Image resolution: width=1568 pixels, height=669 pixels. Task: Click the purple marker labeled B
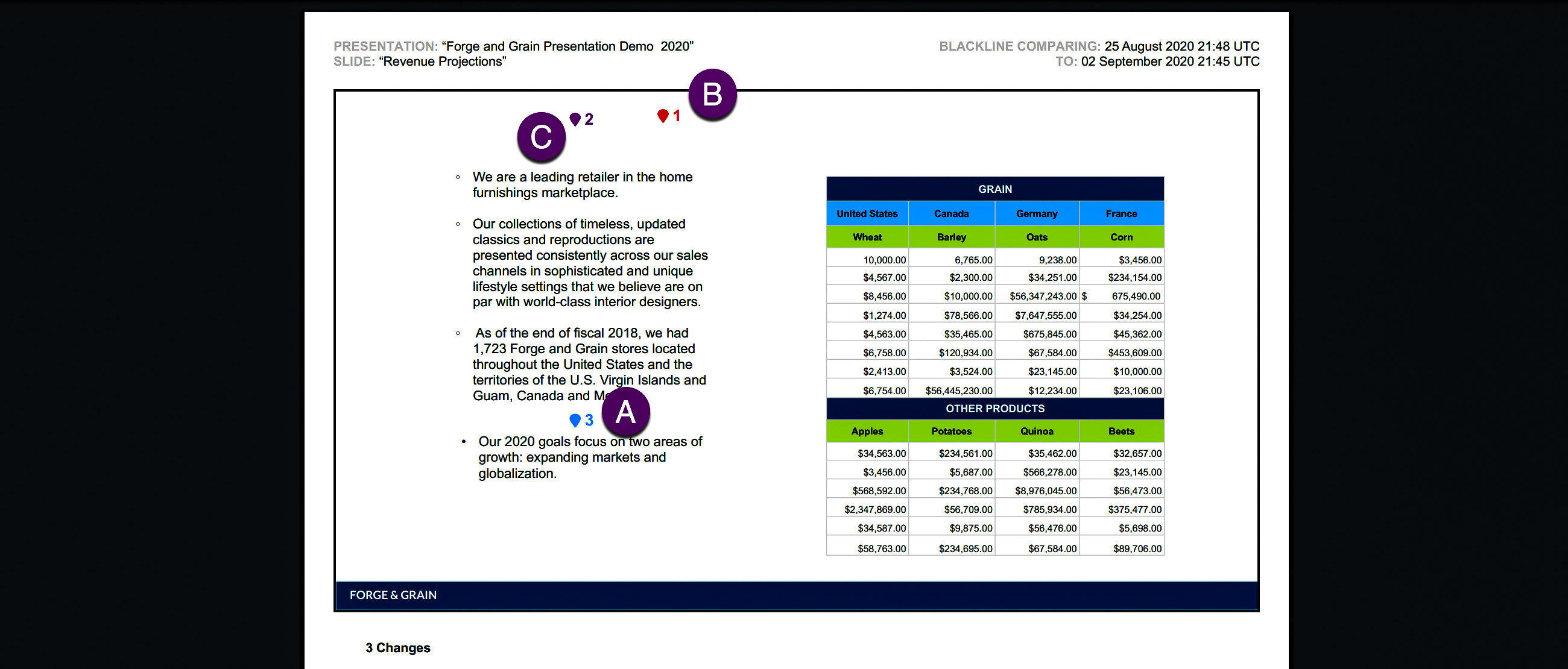712,94
